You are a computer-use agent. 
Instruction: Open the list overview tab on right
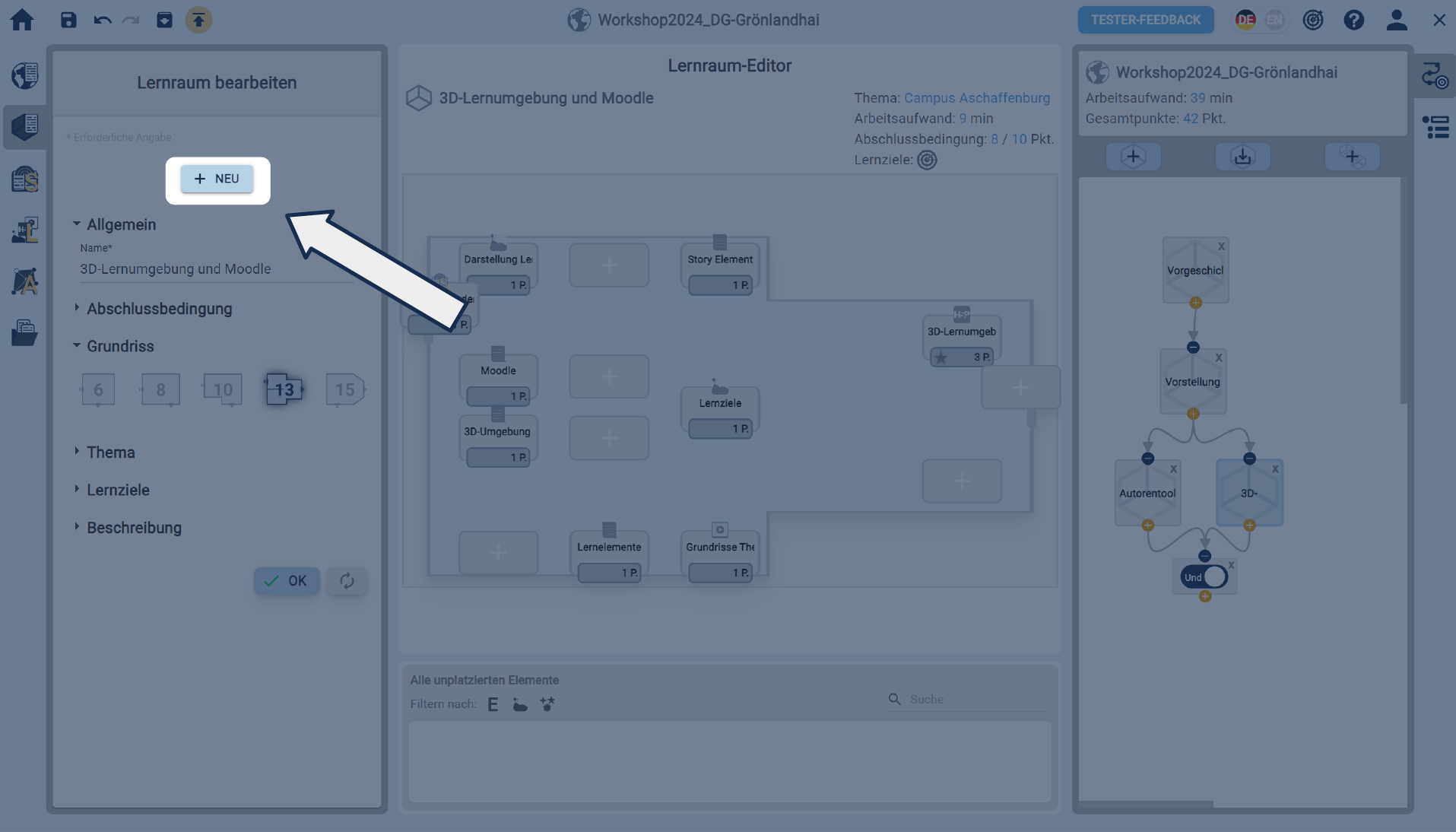coord(1435,127)
